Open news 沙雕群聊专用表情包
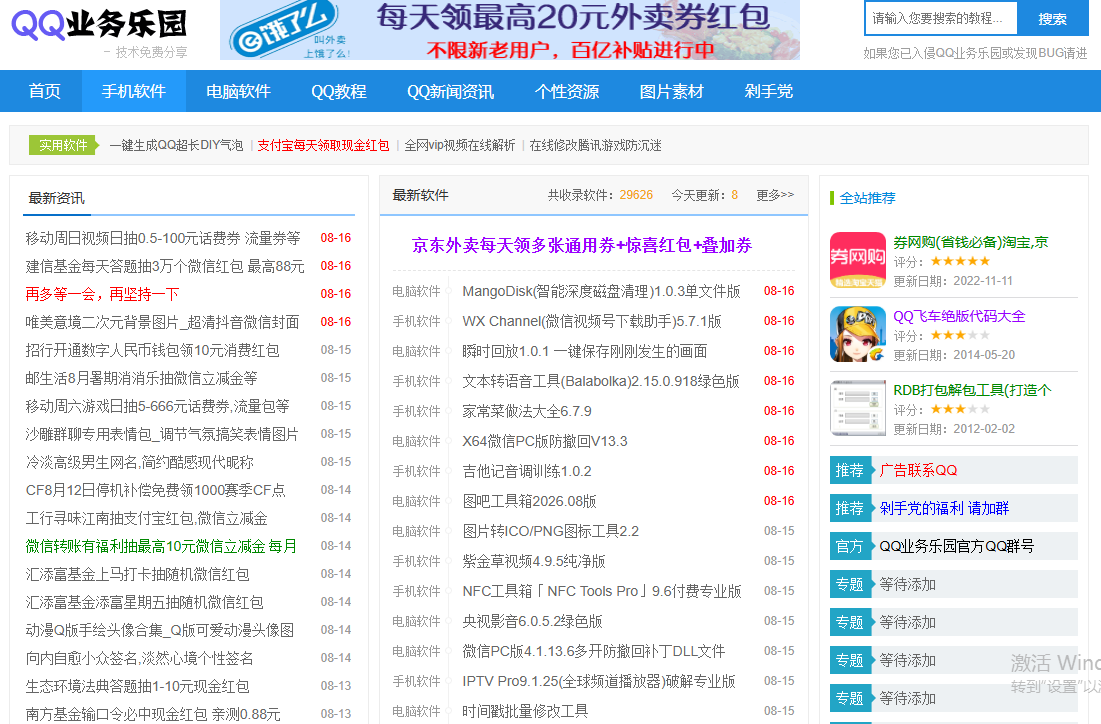 (162, 435)
